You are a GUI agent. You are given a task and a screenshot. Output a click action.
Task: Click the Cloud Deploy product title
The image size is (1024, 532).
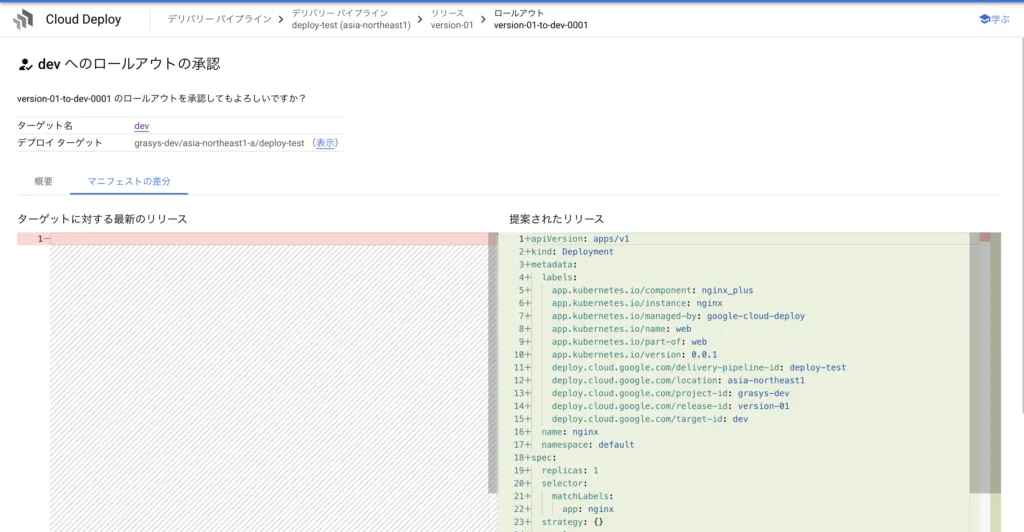(x=83, y=20)
